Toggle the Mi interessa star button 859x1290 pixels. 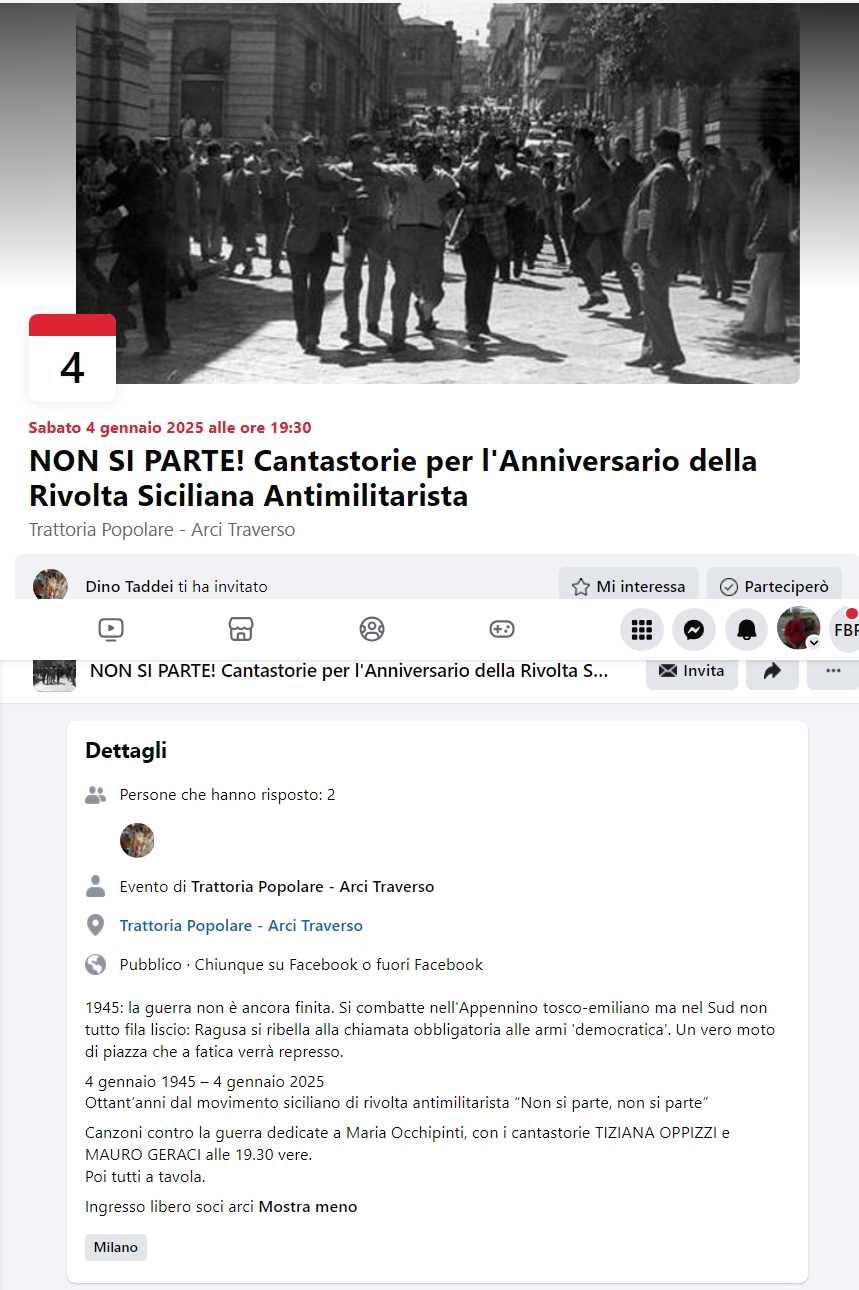629,587
